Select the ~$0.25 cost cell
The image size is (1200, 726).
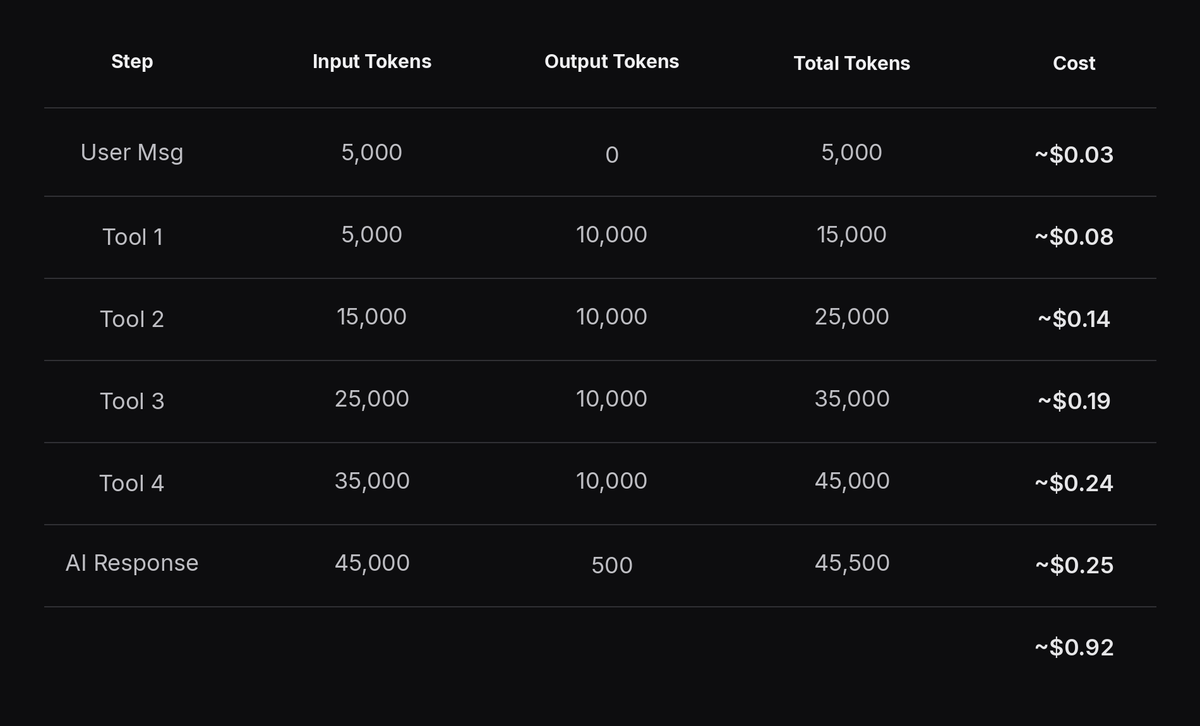pos(1074,565)
